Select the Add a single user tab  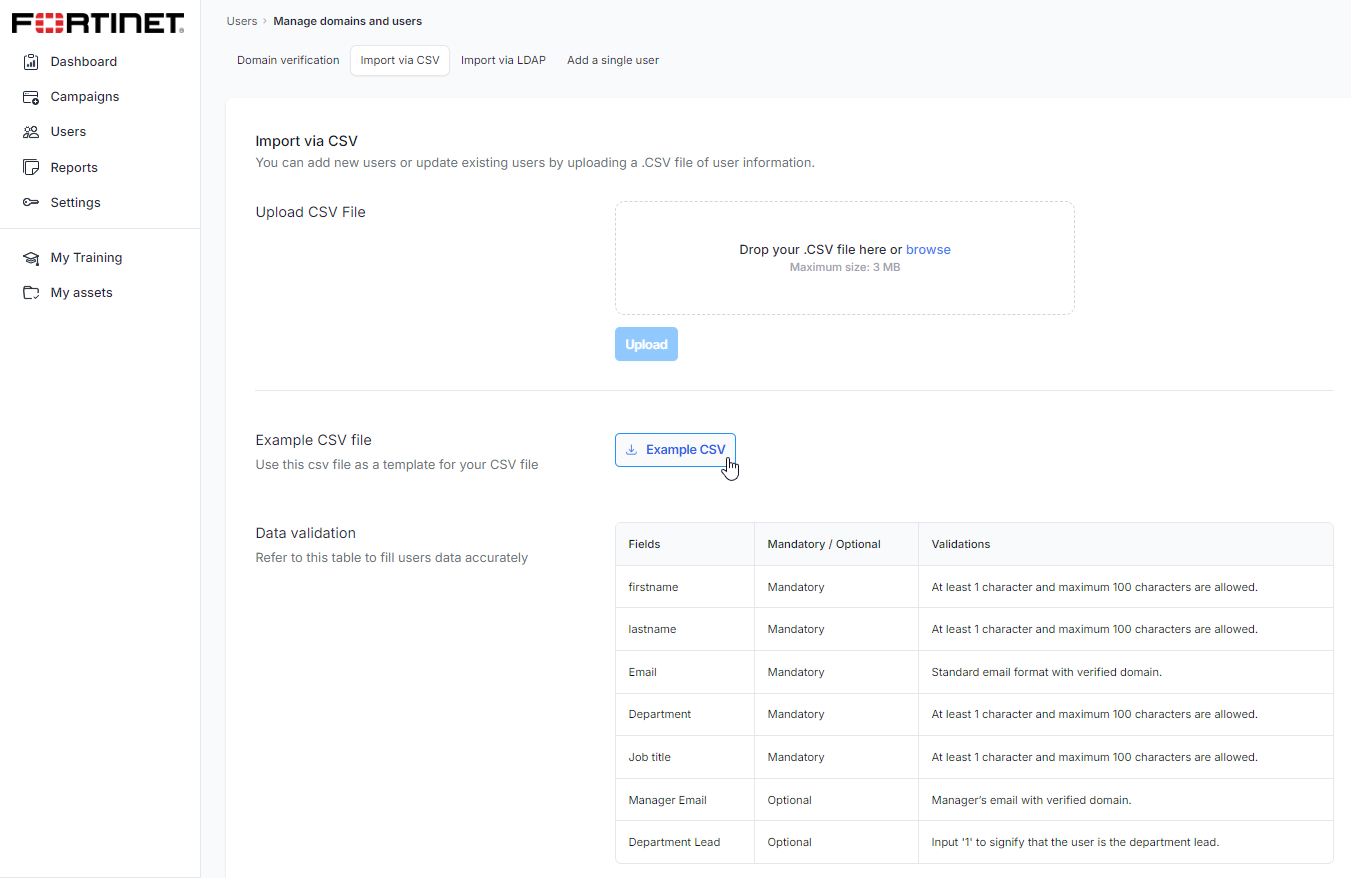click(613, 60)
